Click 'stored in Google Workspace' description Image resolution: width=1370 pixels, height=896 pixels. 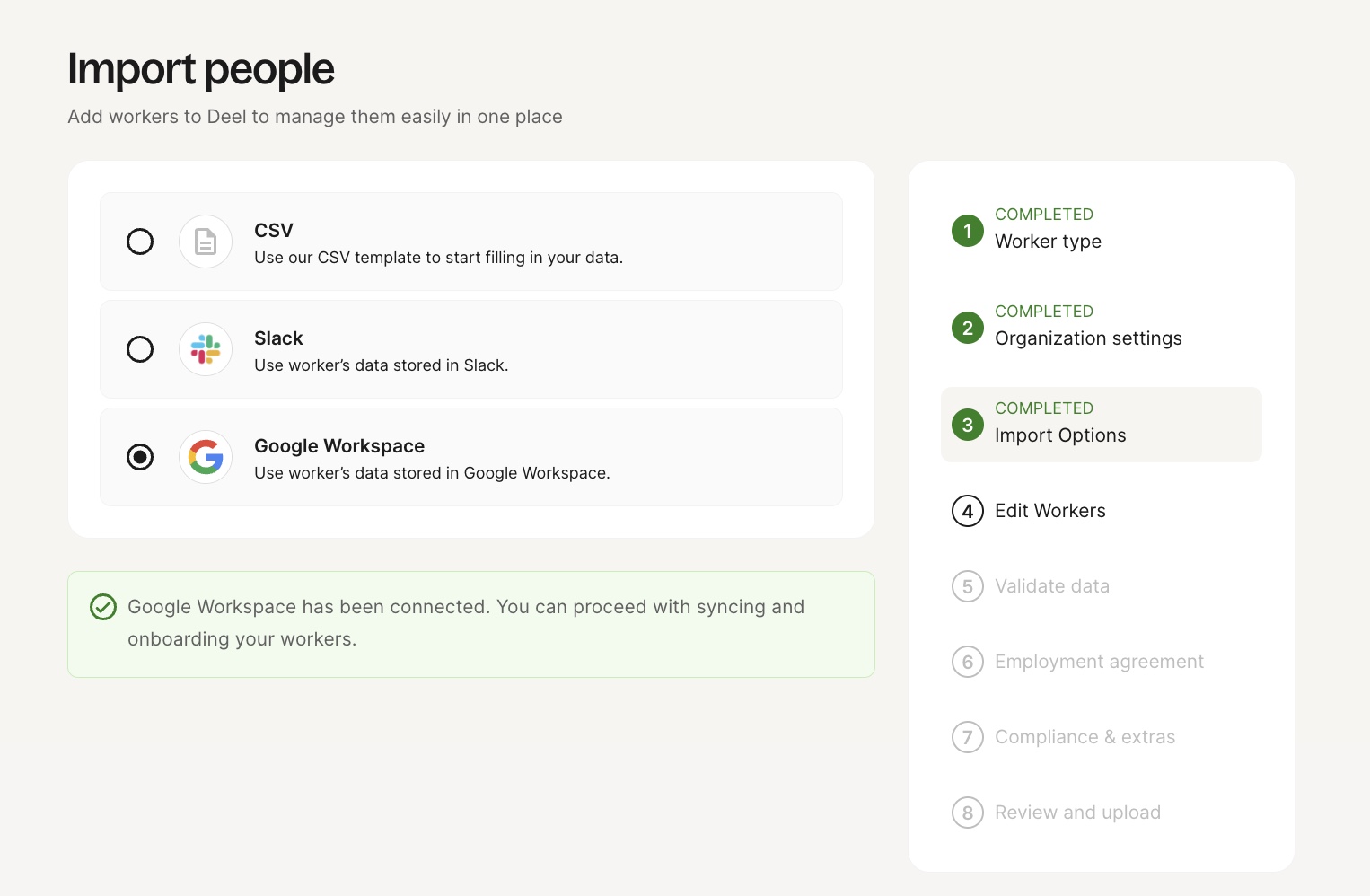(x=432, y=473)
